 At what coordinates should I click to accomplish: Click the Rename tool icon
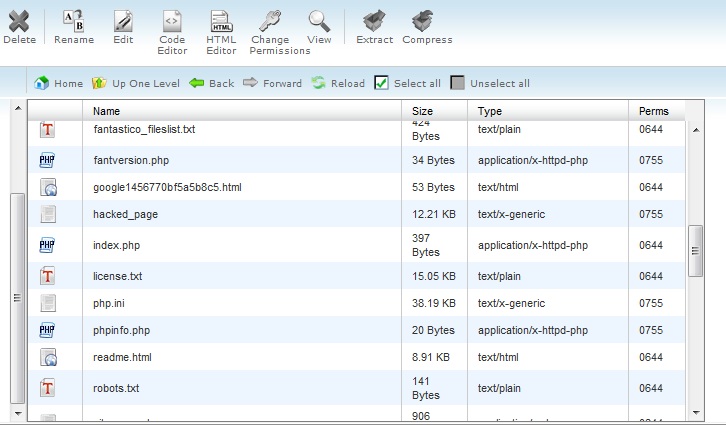coord(74,21)
